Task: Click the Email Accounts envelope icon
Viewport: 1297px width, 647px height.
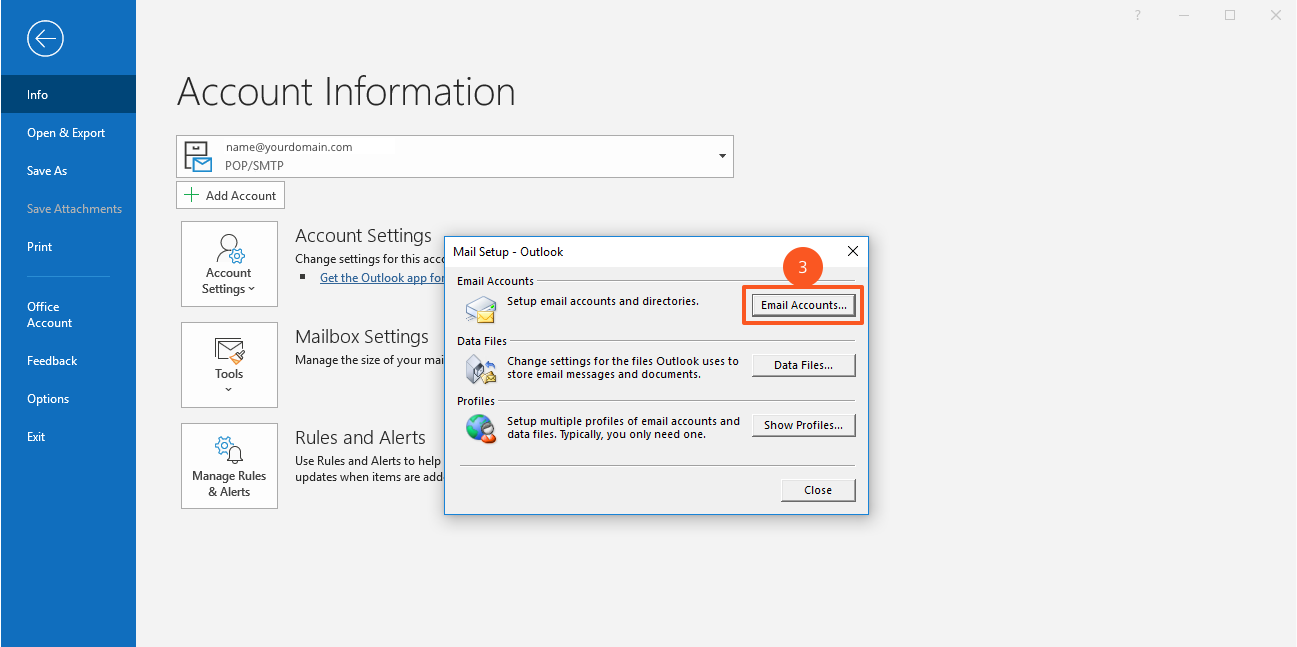Action: pyautogui.click(x=481, y=308)
